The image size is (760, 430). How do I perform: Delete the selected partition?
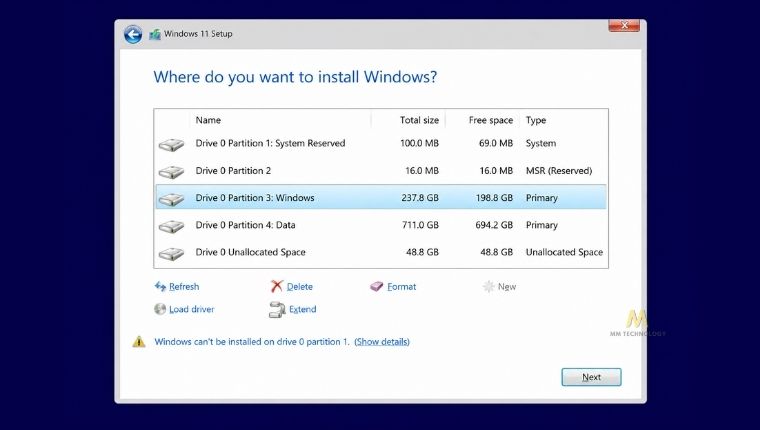pos(300,287)
